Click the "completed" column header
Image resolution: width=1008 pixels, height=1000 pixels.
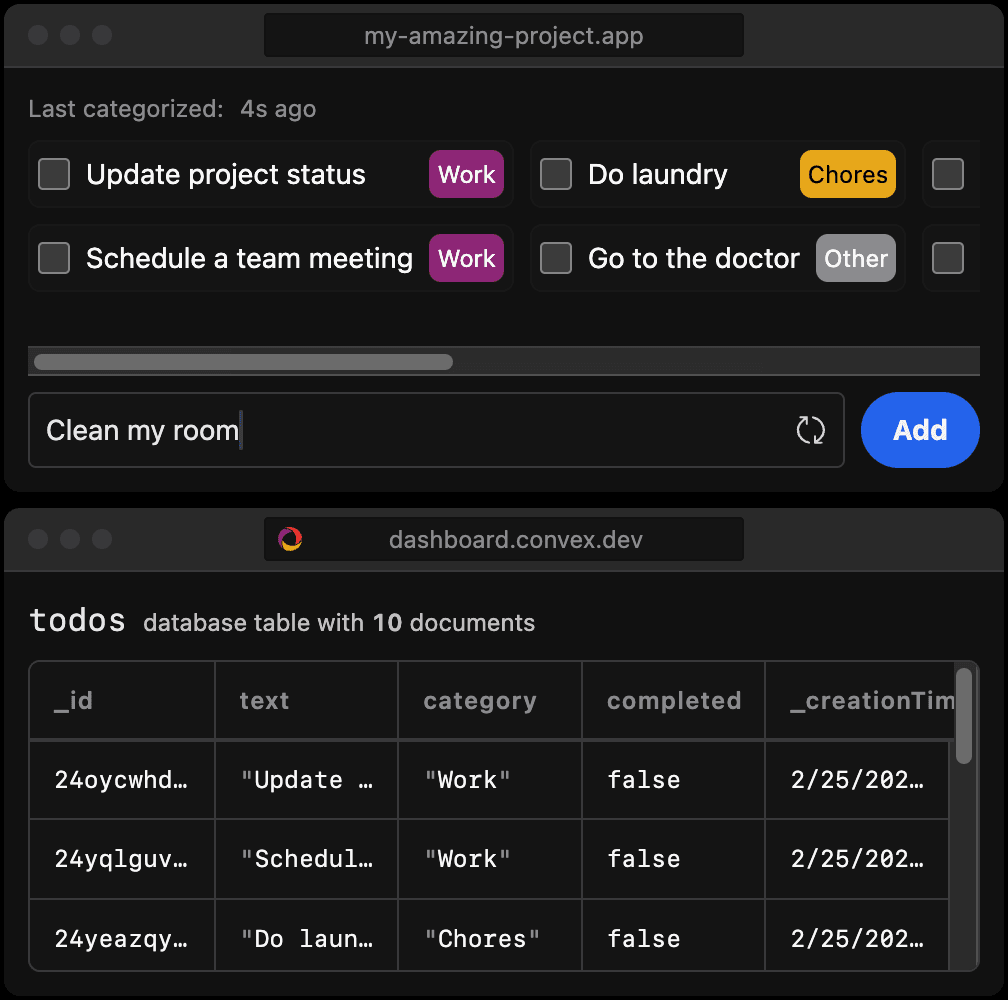click(x=672, y=700)
